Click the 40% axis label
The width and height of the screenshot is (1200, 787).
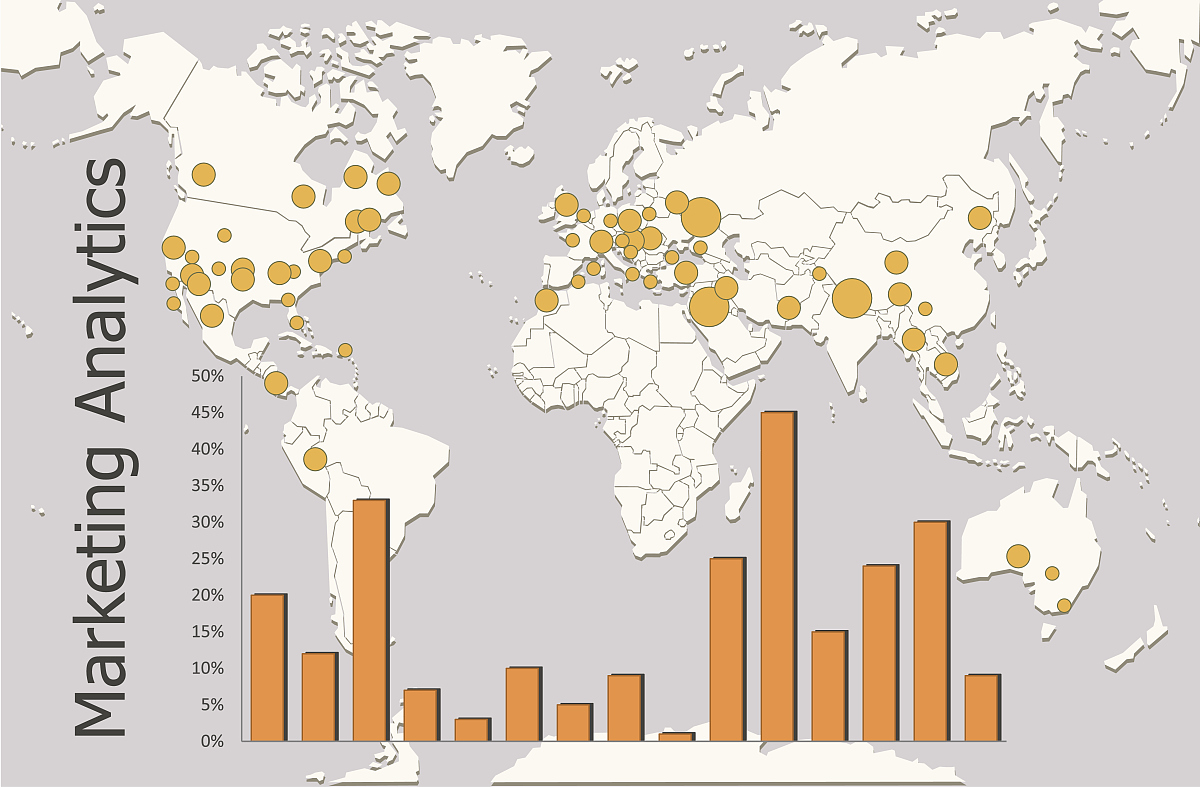[x=207, y=449]
